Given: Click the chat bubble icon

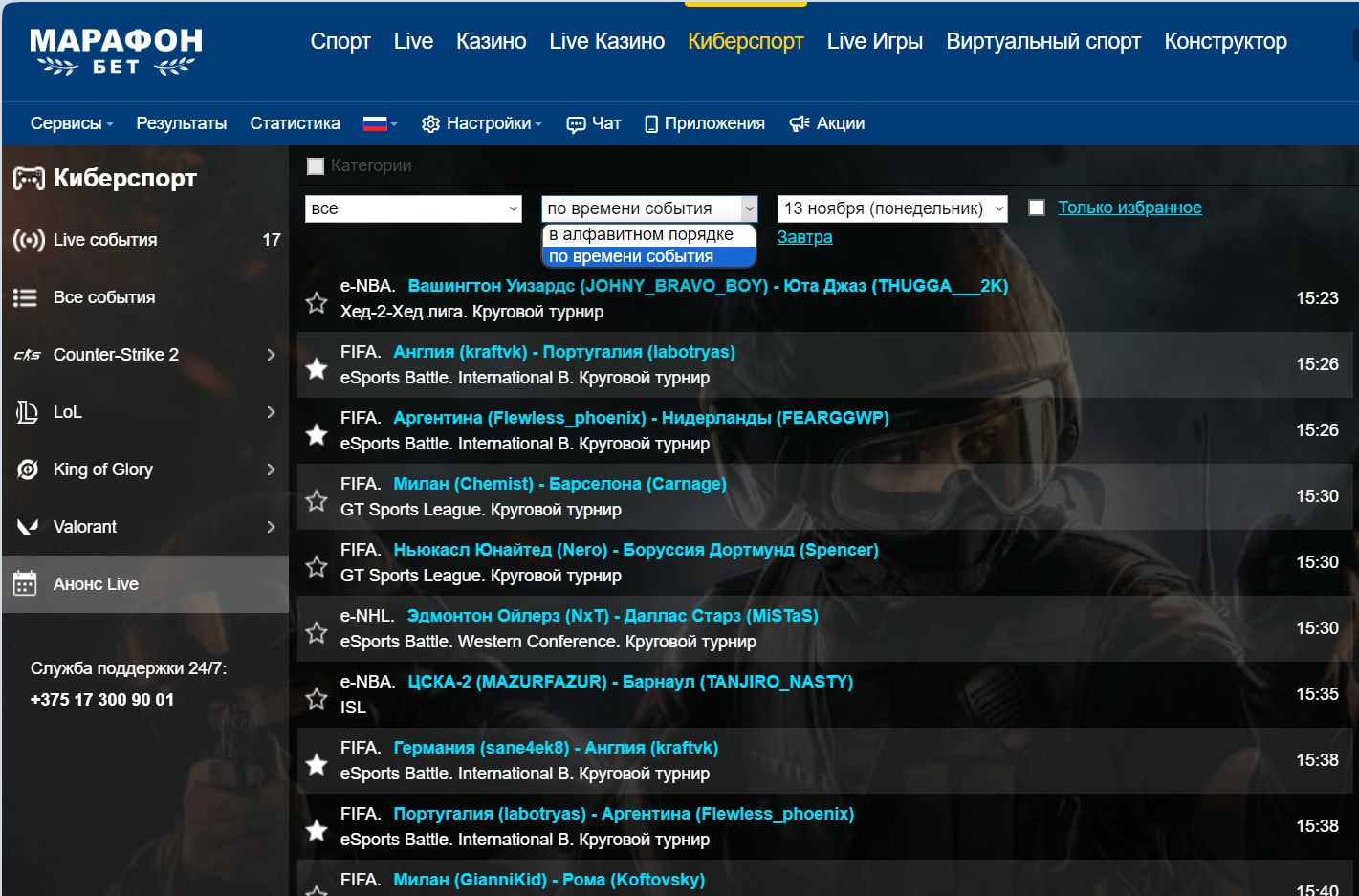Looking at the screenshot, I should click(576, 124).
